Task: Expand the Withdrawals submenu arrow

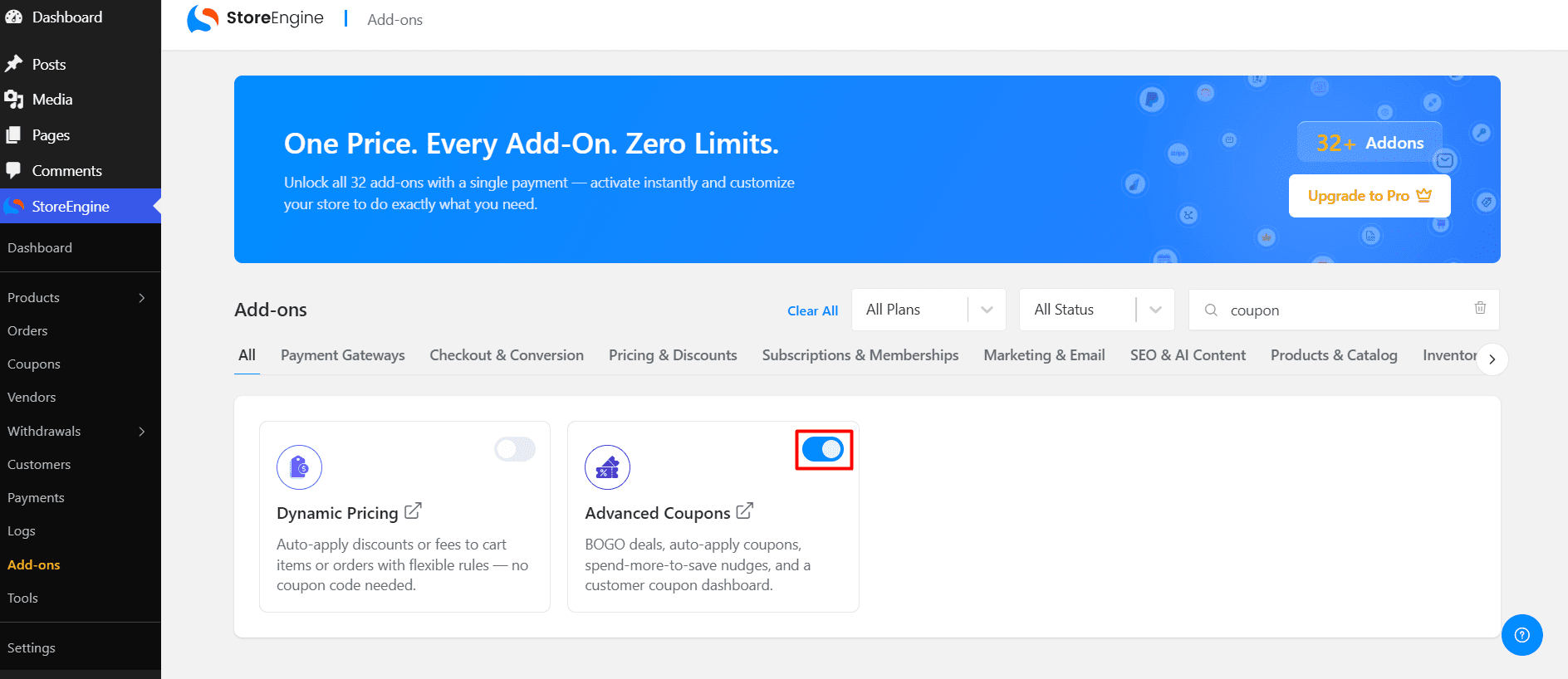Action: tap(142, 432)
